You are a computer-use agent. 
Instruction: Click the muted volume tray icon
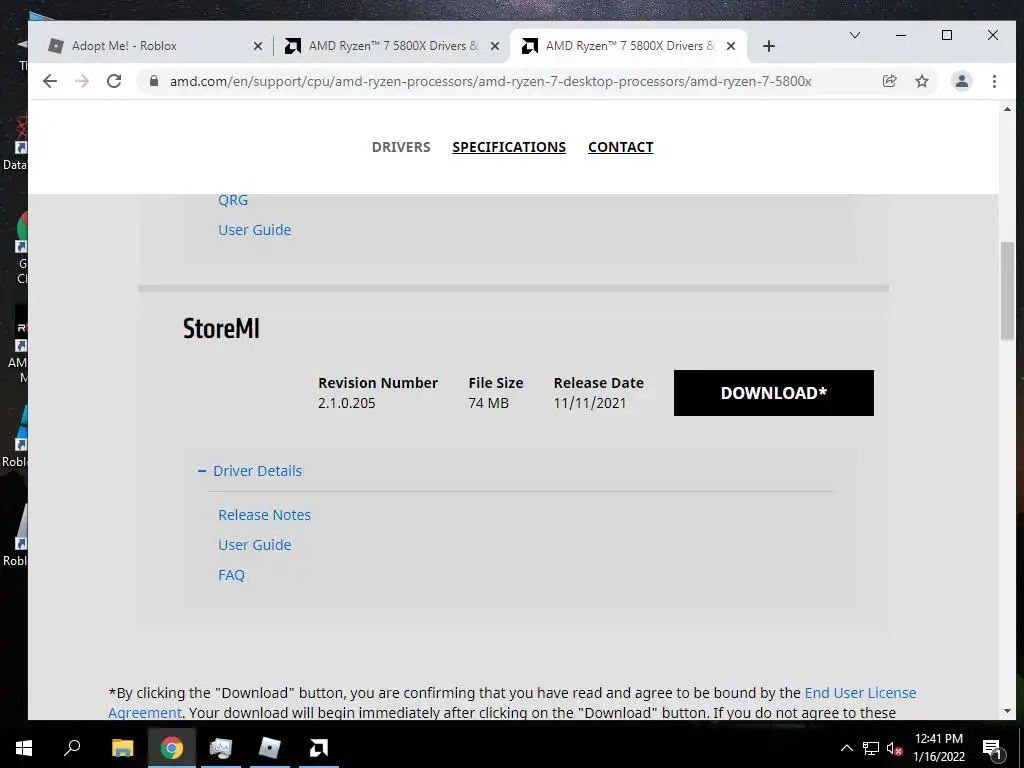tap(894, 748)
